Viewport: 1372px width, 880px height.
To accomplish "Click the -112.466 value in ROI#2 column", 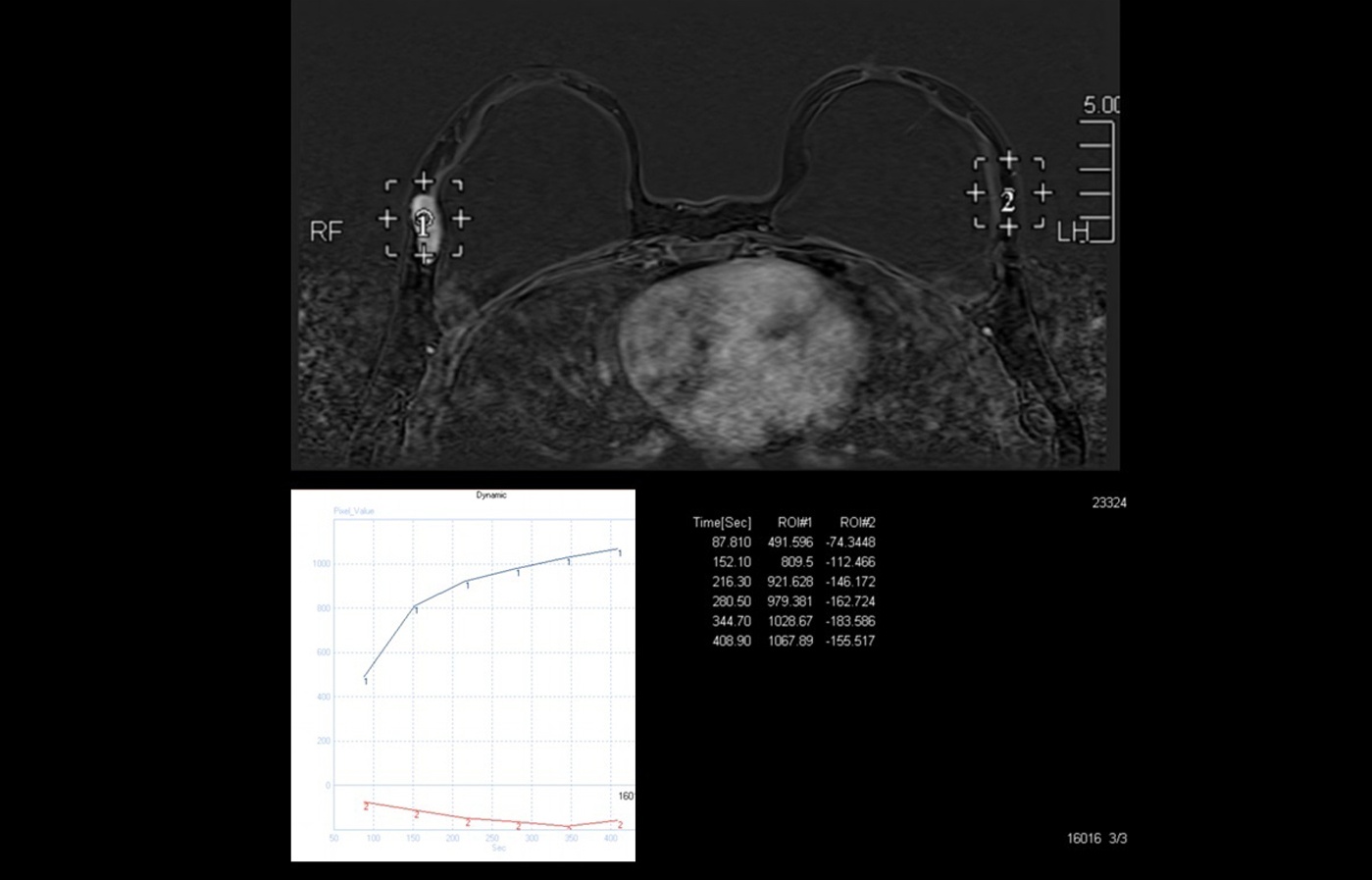I will 850,562.
